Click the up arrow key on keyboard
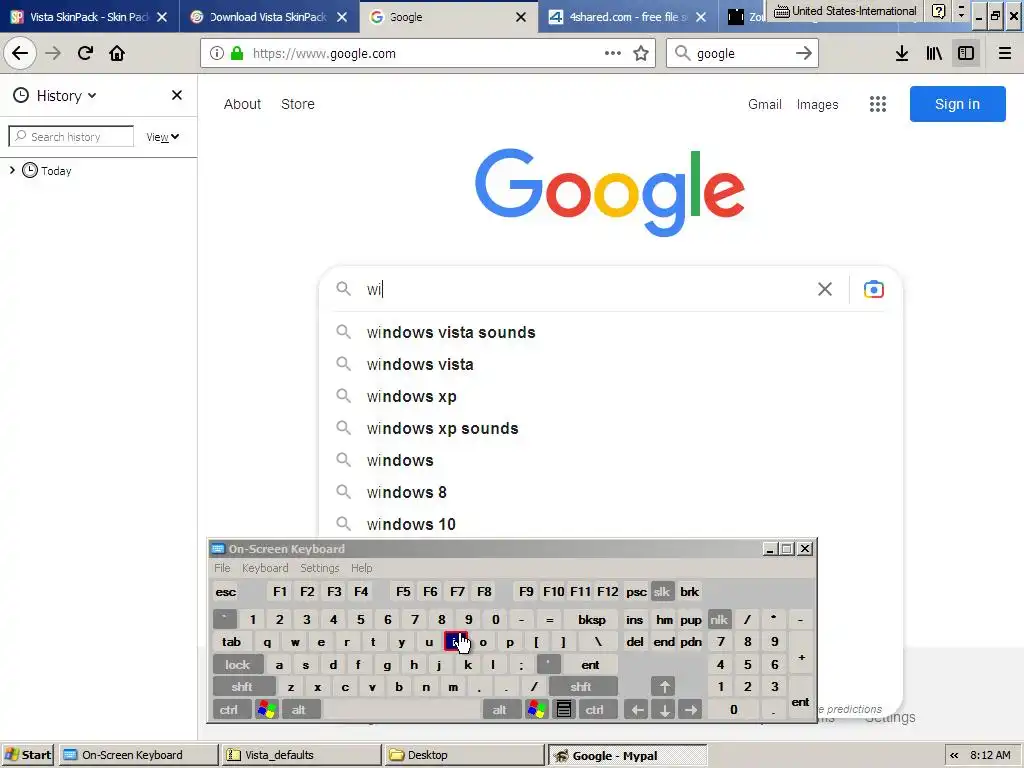1024x768 pixels. click(x=664, y=687)
